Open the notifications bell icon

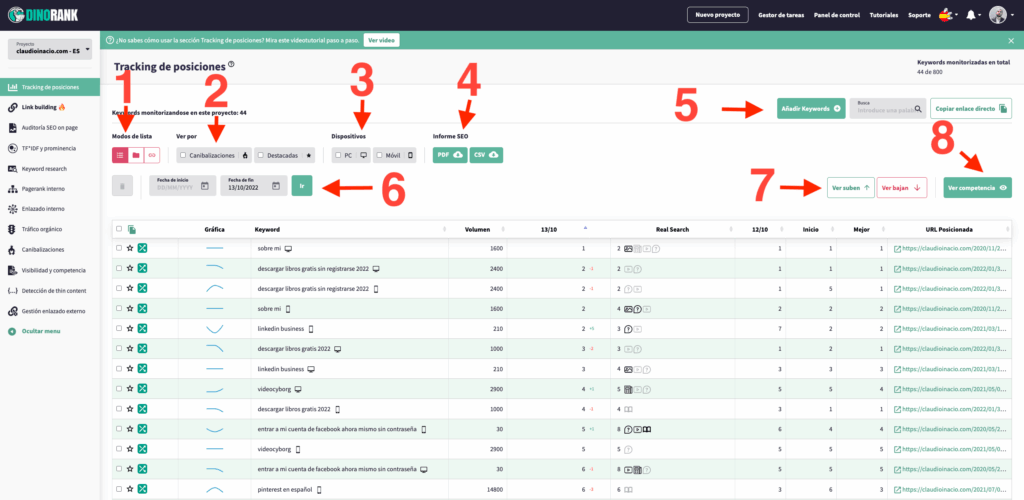point(970,15)
